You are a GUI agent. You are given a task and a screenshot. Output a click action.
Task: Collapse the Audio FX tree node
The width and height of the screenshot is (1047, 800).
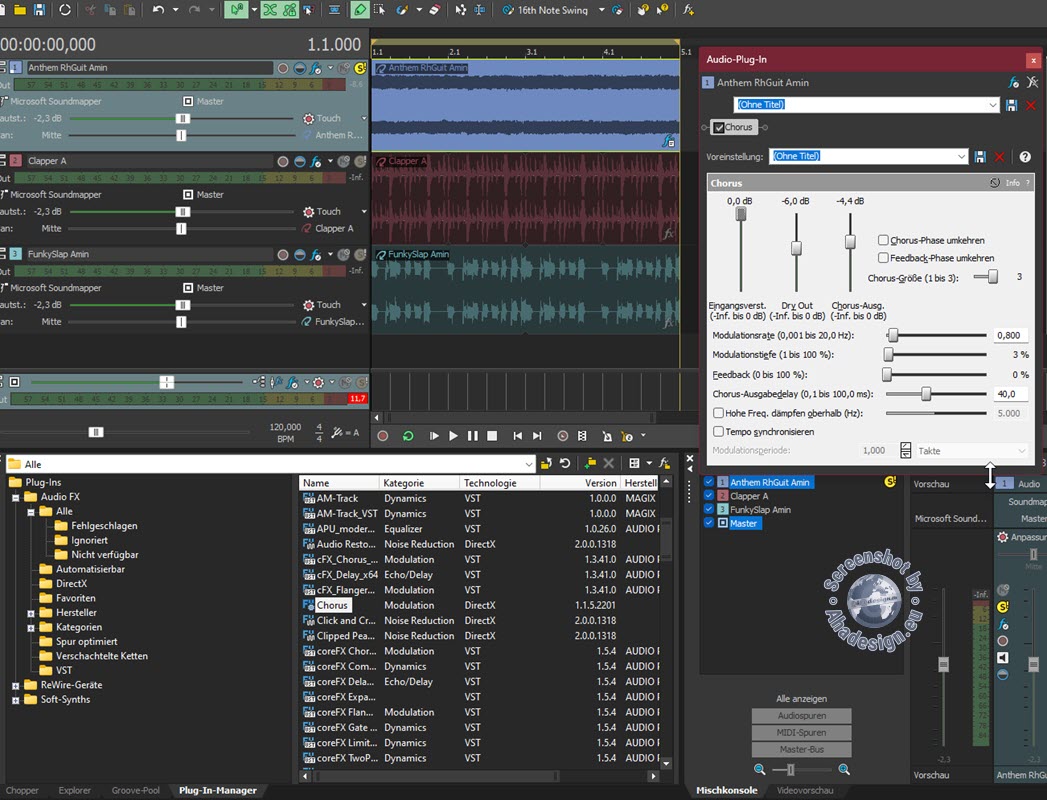click(15, 497)
